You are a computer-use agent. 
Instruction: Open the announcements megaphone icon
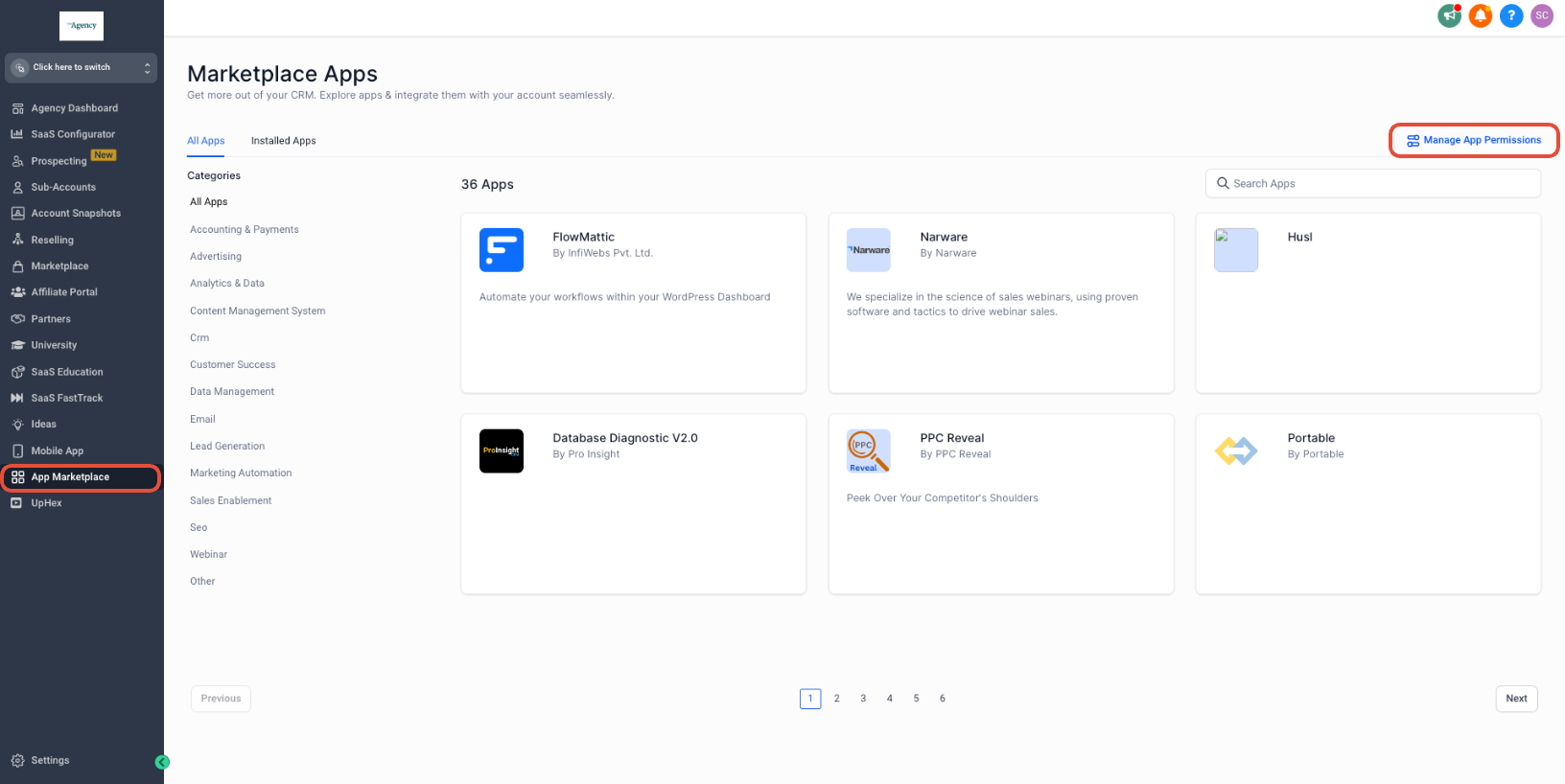point(1449,15)
